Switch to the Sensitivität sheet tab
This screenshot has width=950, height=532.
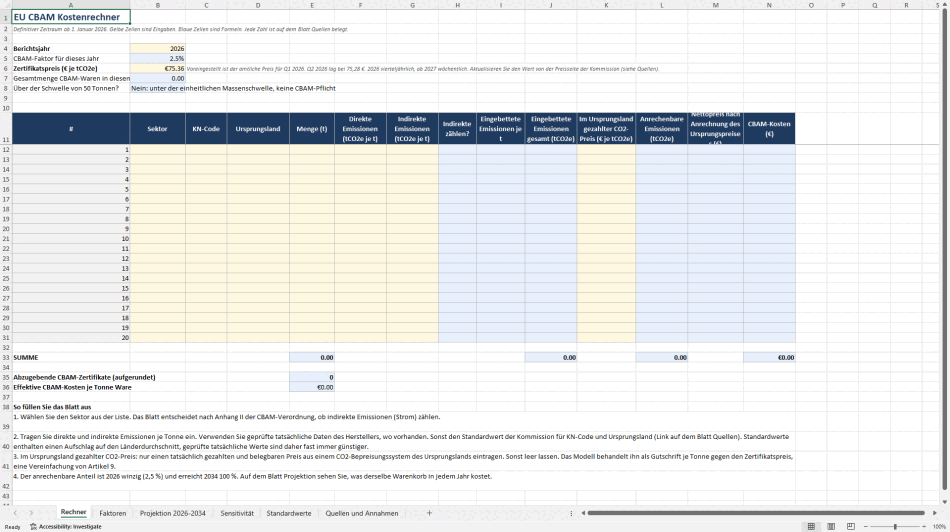coord(237,513)
